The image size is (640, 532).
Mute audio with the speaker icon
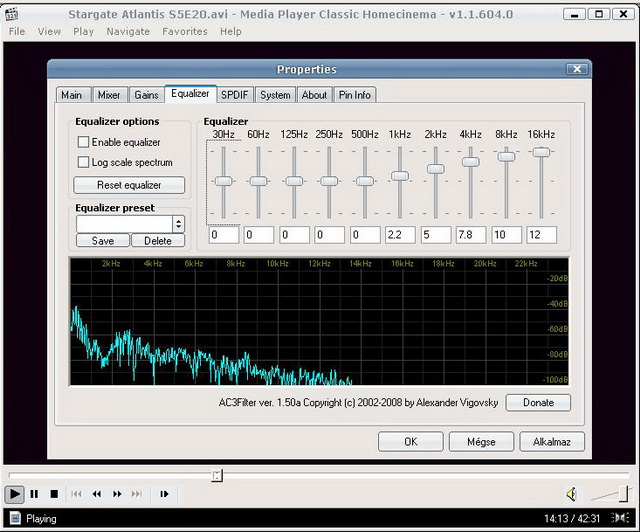coord(571,494)
